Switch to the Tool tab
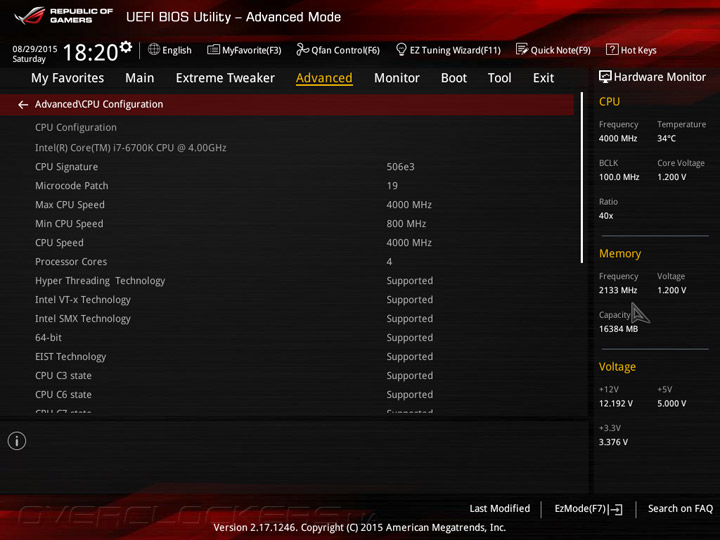This screenshot has width=720, height=540. pos(500,78)
